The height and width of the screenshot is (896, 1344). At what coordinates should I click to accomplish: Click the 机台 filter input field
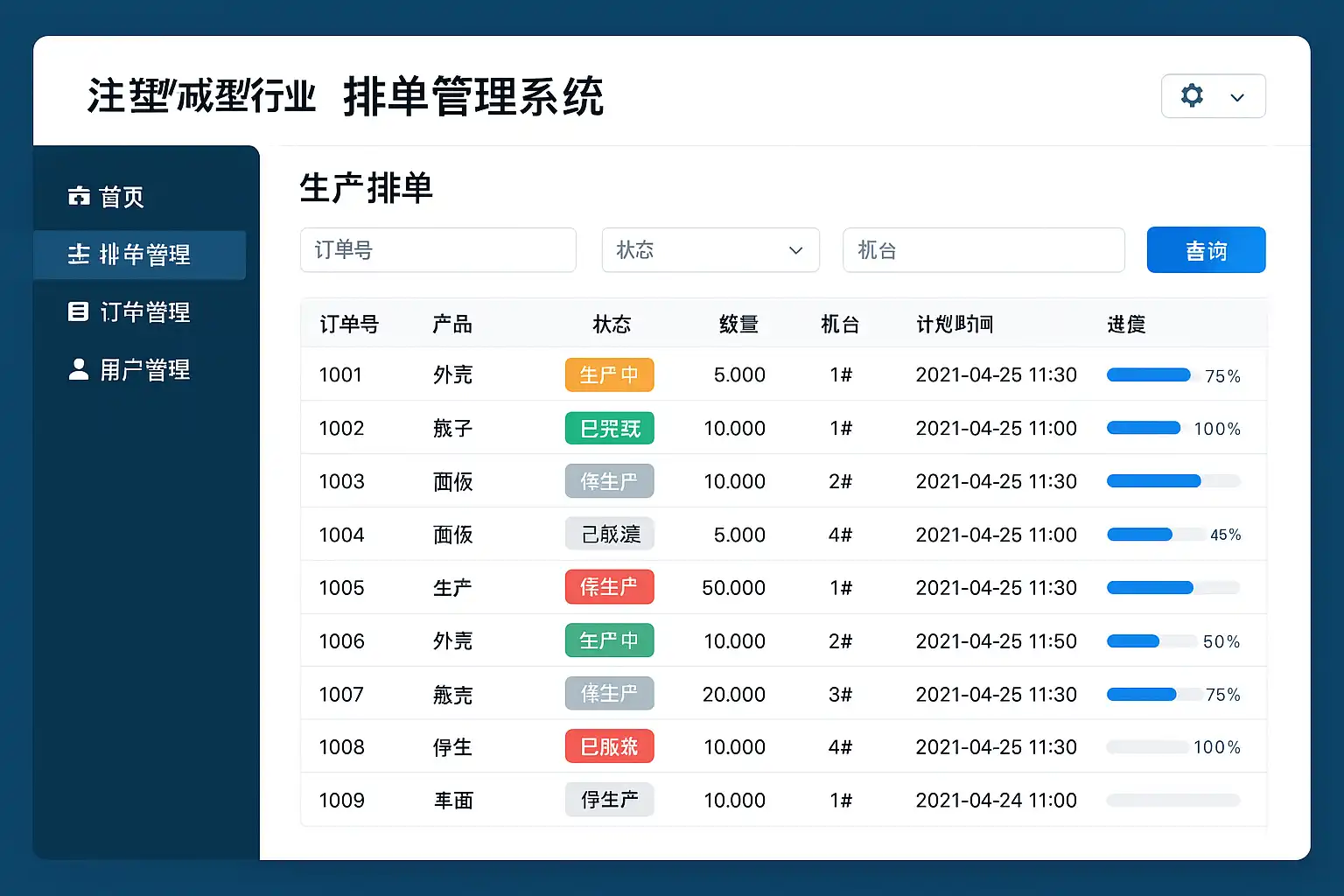(x=983, y=250)
